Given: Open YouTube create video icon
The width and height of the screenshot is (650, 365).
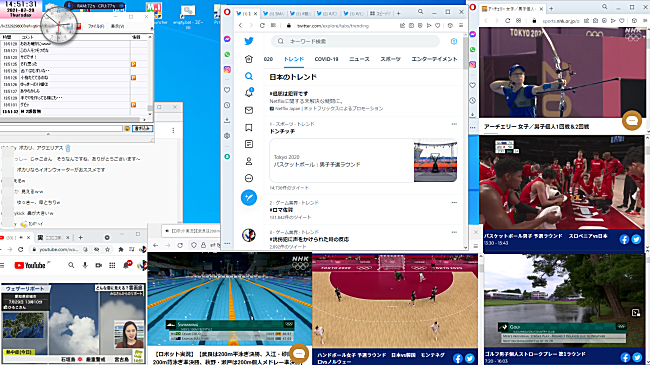Looking at the screenshot, I should pyautogui.click(x=99, y=265).
